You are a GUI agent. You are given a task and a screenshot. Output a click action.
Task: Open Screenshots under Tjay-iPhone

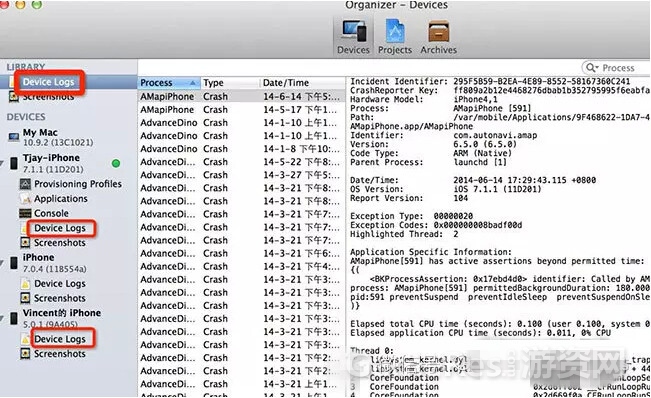pos(60,243)
